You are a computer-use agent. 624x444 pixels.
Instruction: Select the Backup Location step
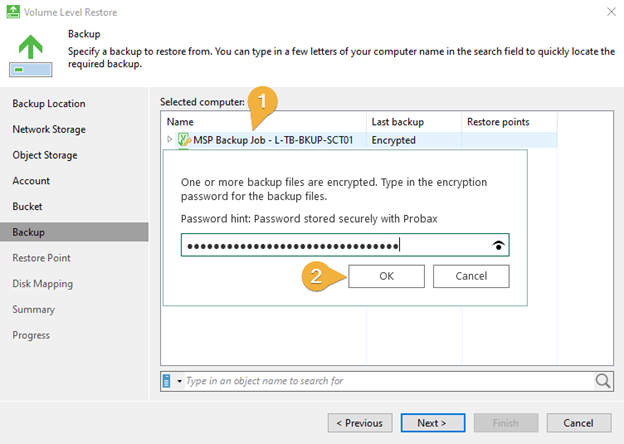[49, 103]
